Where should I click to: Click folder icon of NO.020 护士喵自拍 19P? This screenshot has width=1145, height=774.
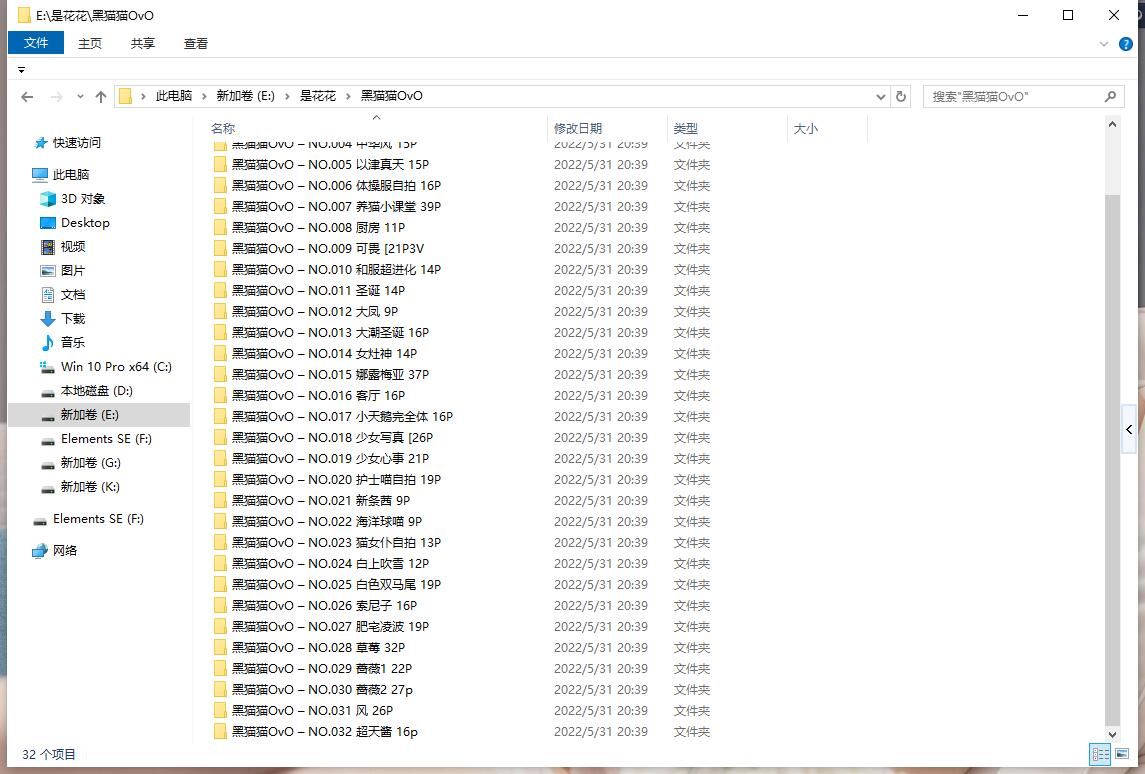tap(220, 480)
